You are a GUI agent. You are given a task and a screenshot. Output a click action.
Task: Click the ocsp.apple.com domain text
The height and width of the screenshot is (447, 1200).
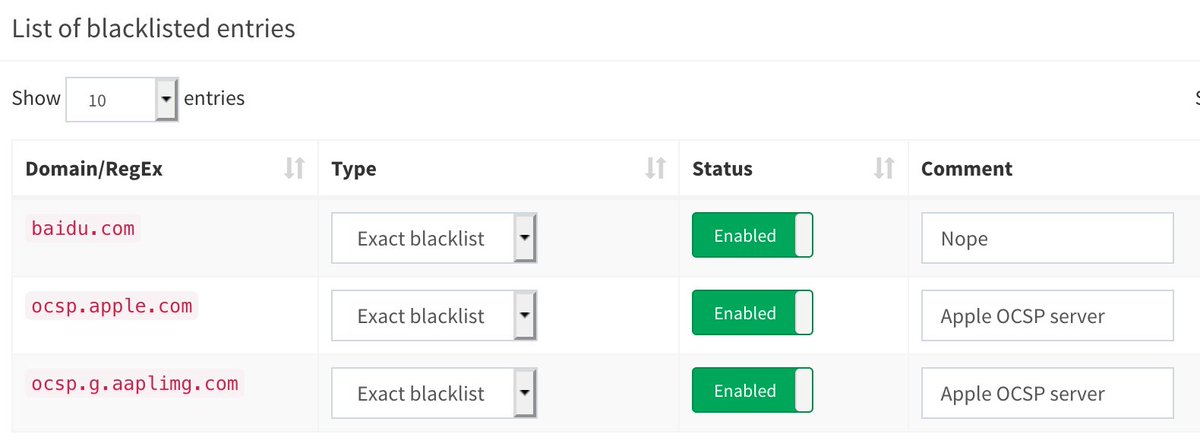tap(111, 306)
